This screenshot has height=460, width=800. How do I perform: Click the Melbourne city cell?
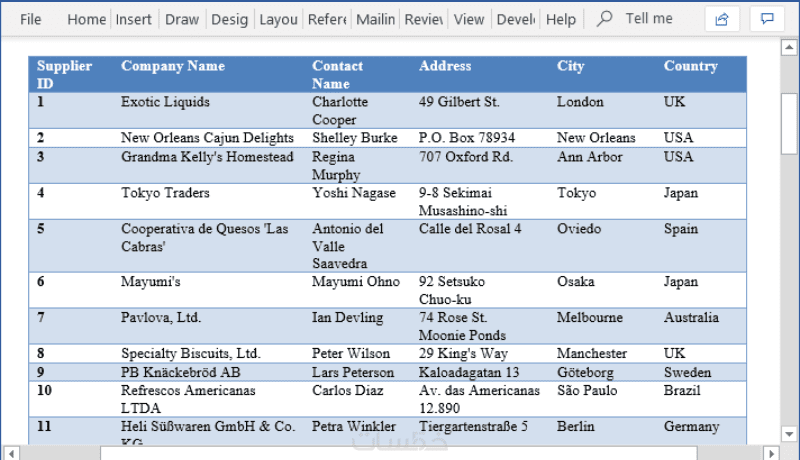(603, 326)
